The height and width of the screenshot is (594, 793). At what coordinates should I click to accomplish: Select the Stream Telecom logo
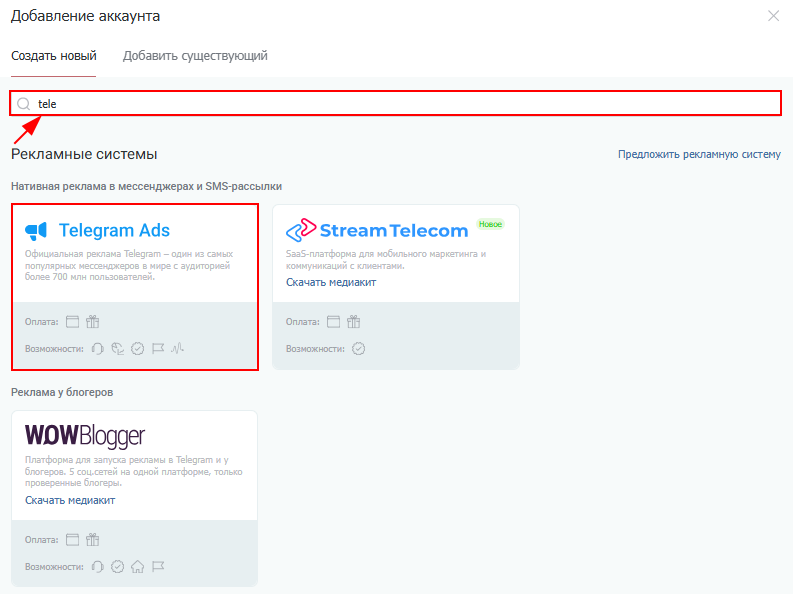coord(377,231)
